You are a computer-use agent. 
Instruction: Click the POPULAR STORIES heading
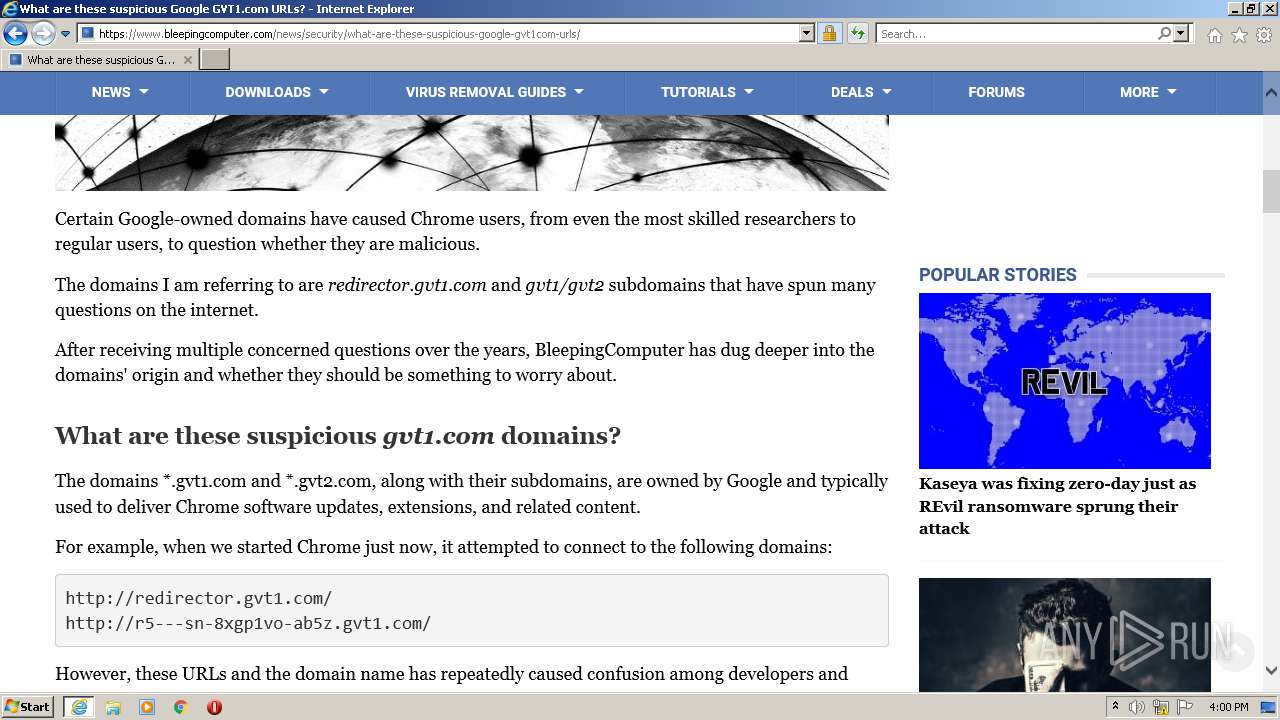click(x=998, y=275)
